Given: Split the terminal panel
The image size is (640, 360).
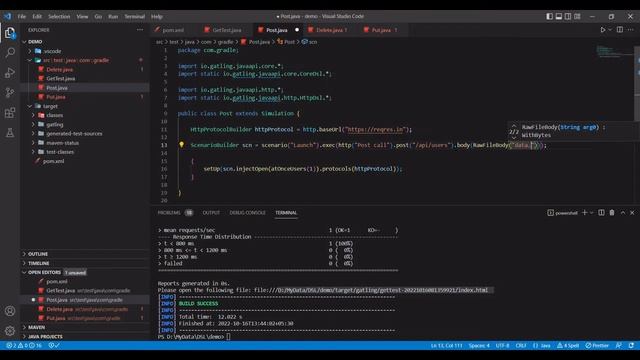Looking at the screenshot, I should pos(601,213).
